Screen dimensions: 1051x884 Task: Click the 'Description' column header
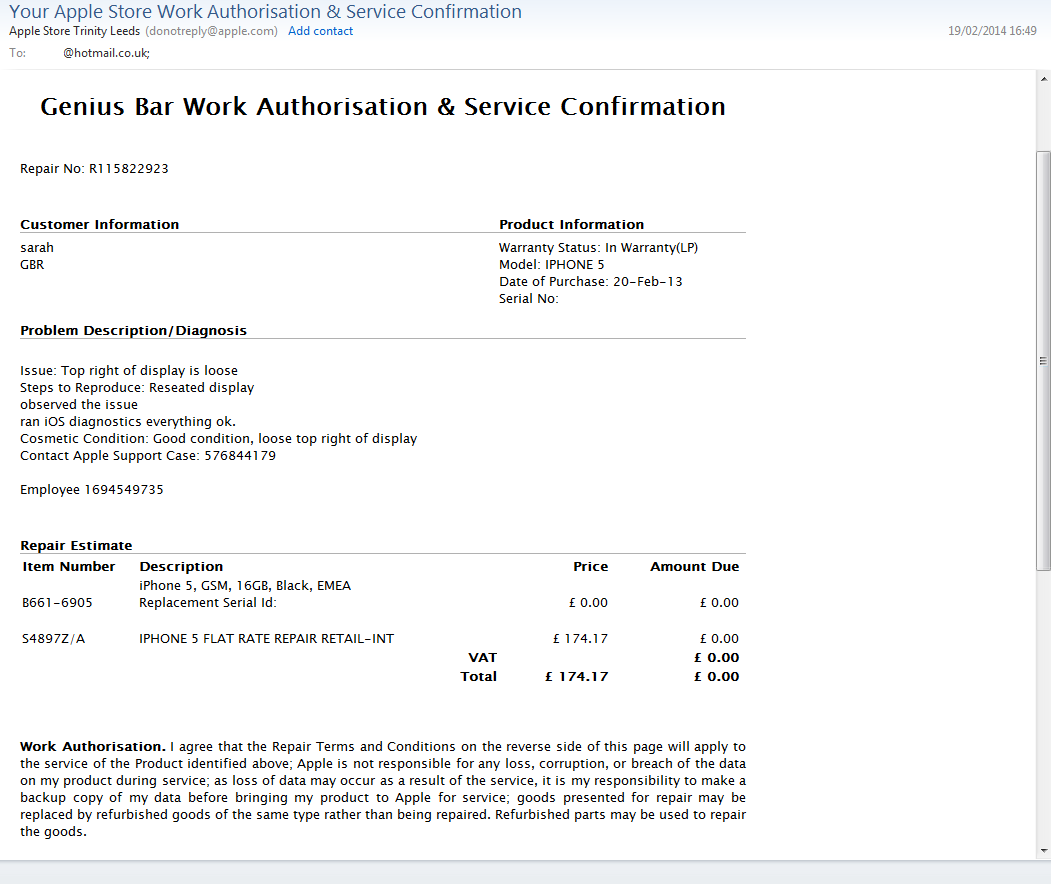point(181,566)
